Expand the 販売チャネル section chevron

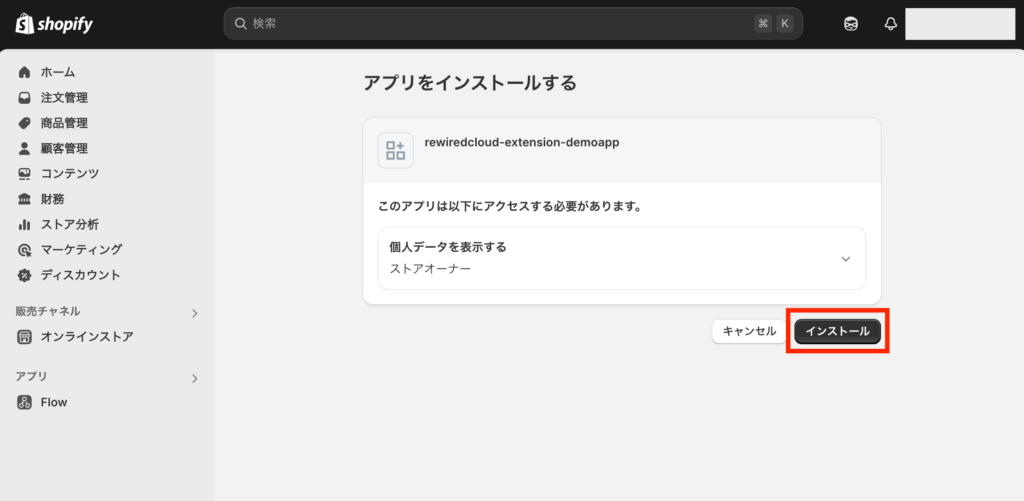pyautogui.click(x=194, y=314)
